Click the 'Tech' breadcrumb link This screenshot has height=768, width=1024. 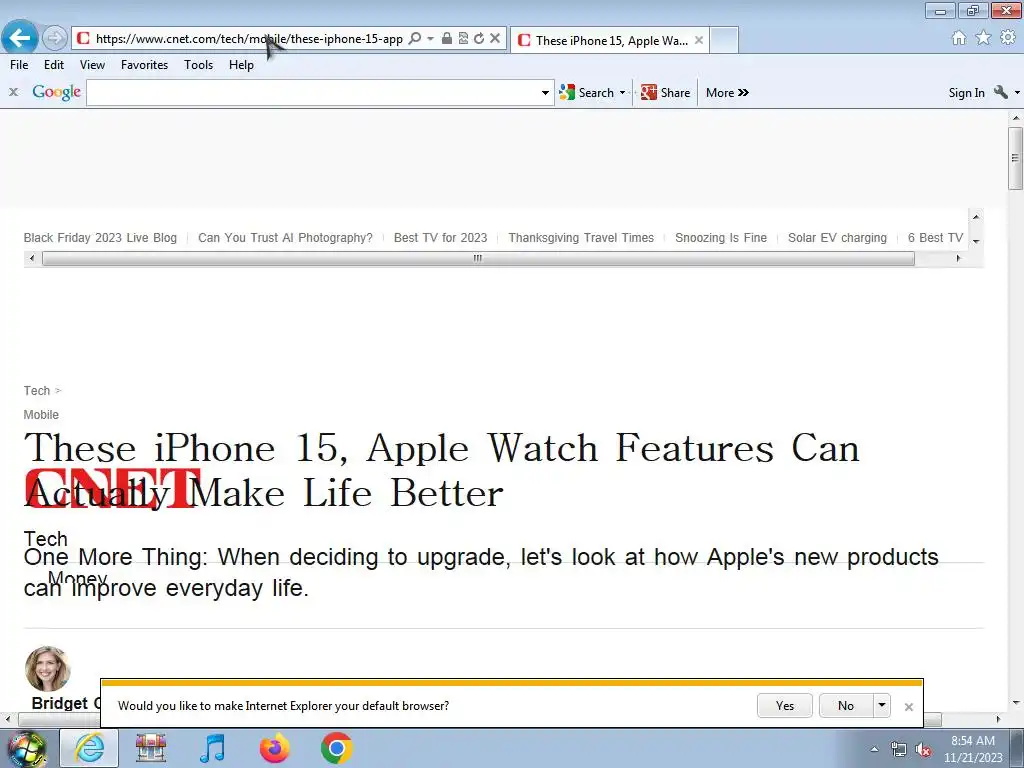37,391
